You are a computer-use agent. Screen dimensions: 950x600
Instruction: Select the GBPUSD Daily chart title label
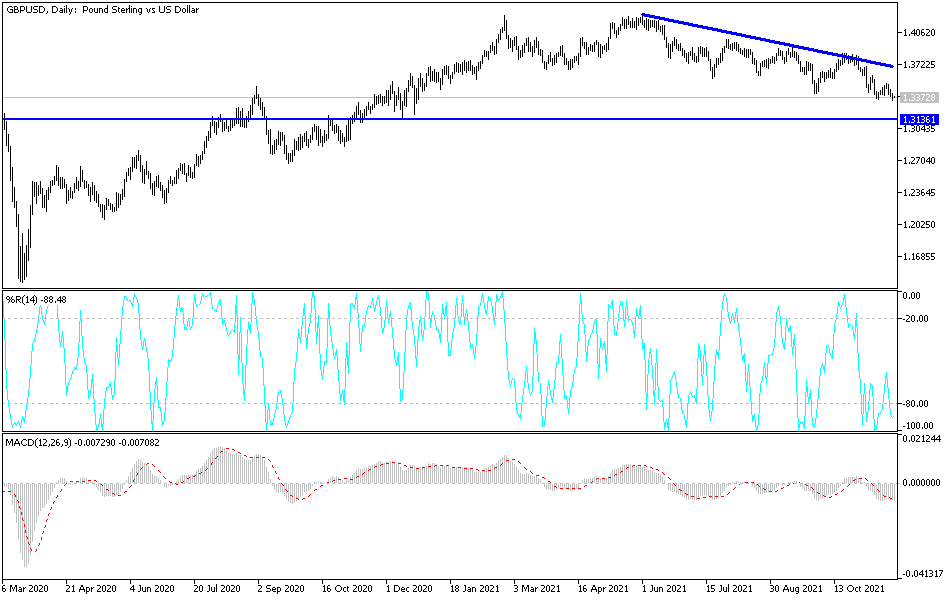[x=100, y=11]
